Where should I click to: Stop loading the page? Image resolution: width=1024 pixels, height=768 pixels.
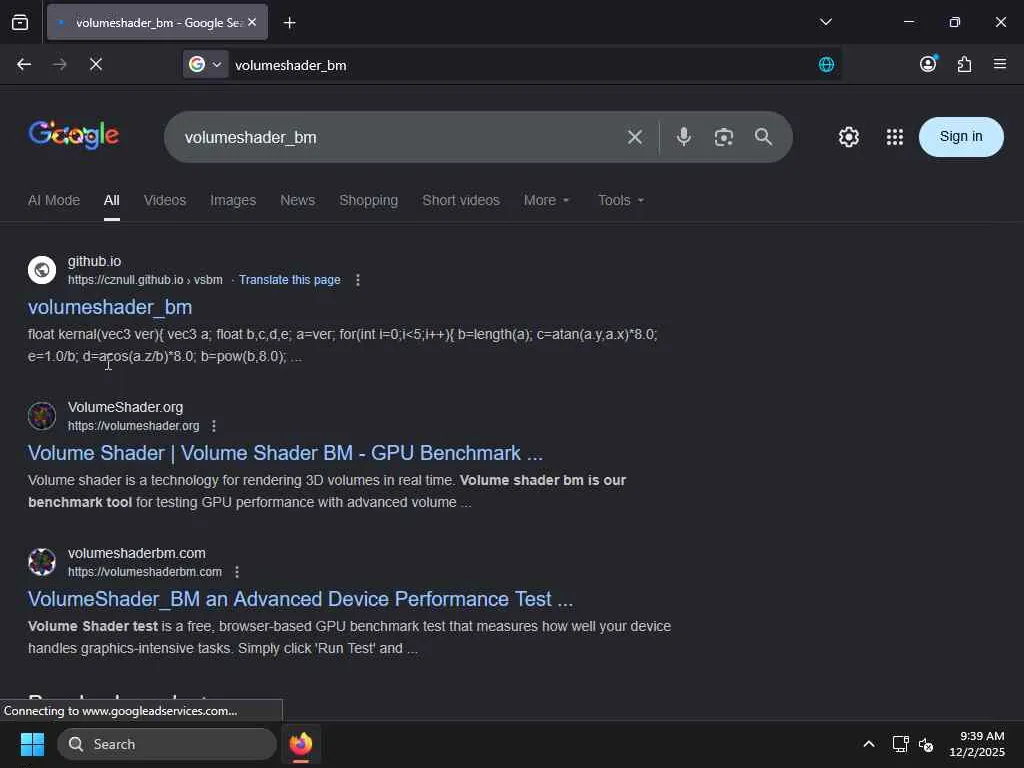[x=95, y=64]
